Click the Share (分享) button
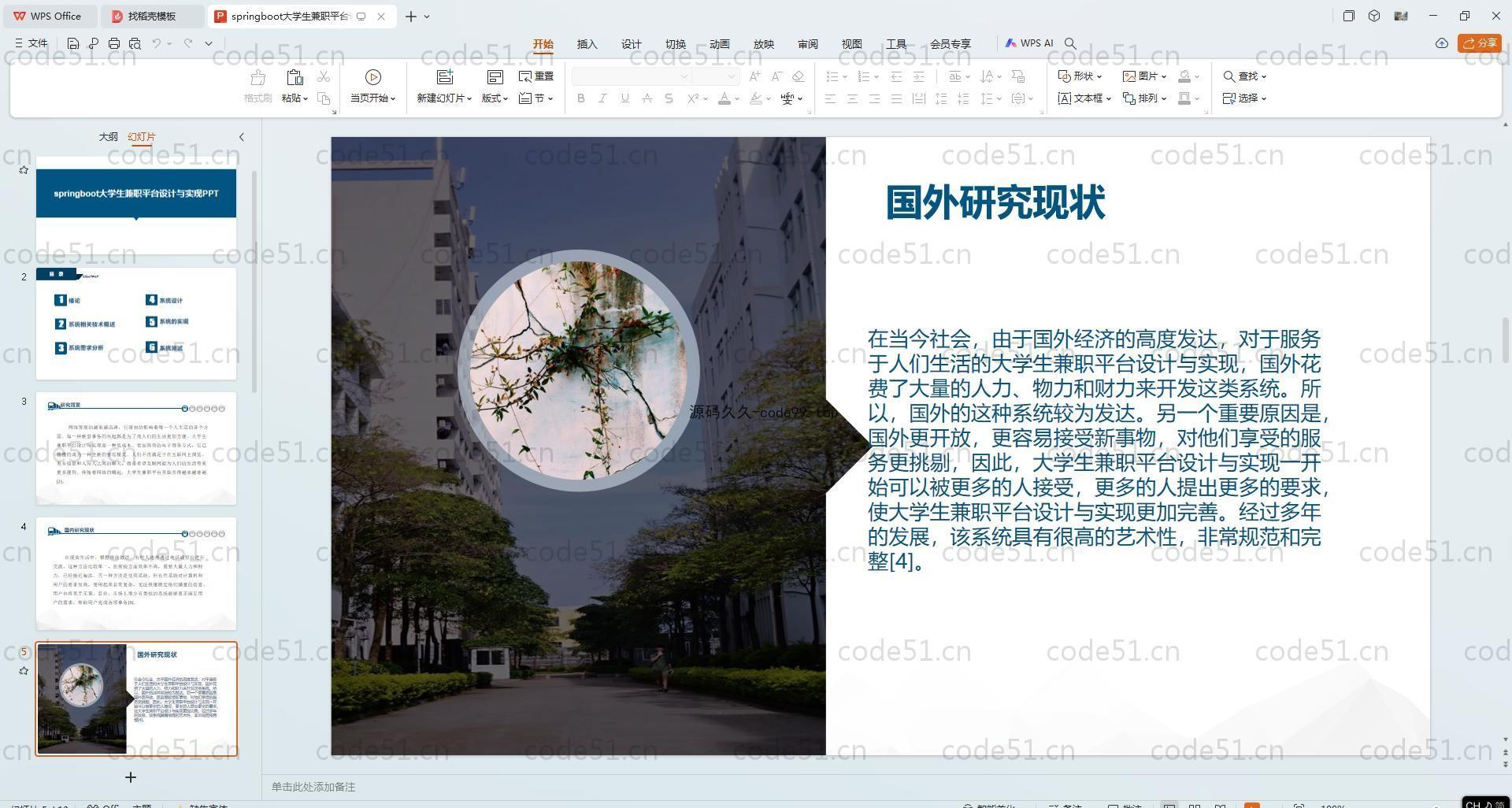This screenshot has width=1512, height=808. pos(1480,43)
